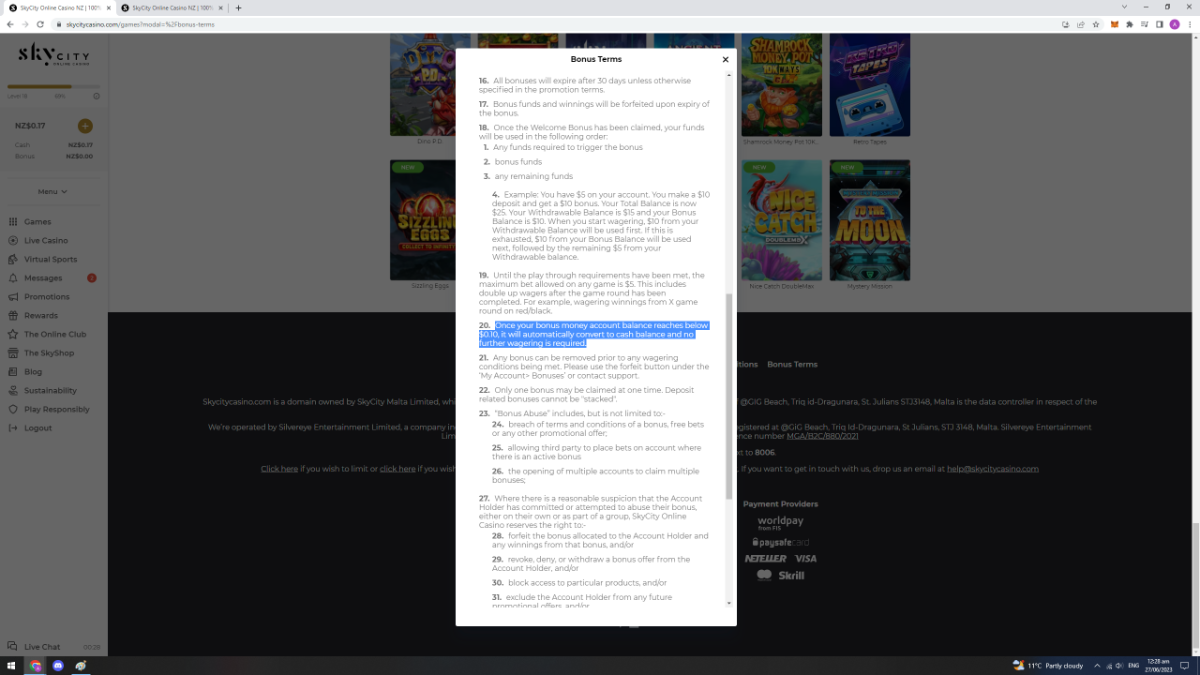Open the browser Extensions puzzle icon
The height and width of the screenshot is (675, 1200).
click(1129, 24)
